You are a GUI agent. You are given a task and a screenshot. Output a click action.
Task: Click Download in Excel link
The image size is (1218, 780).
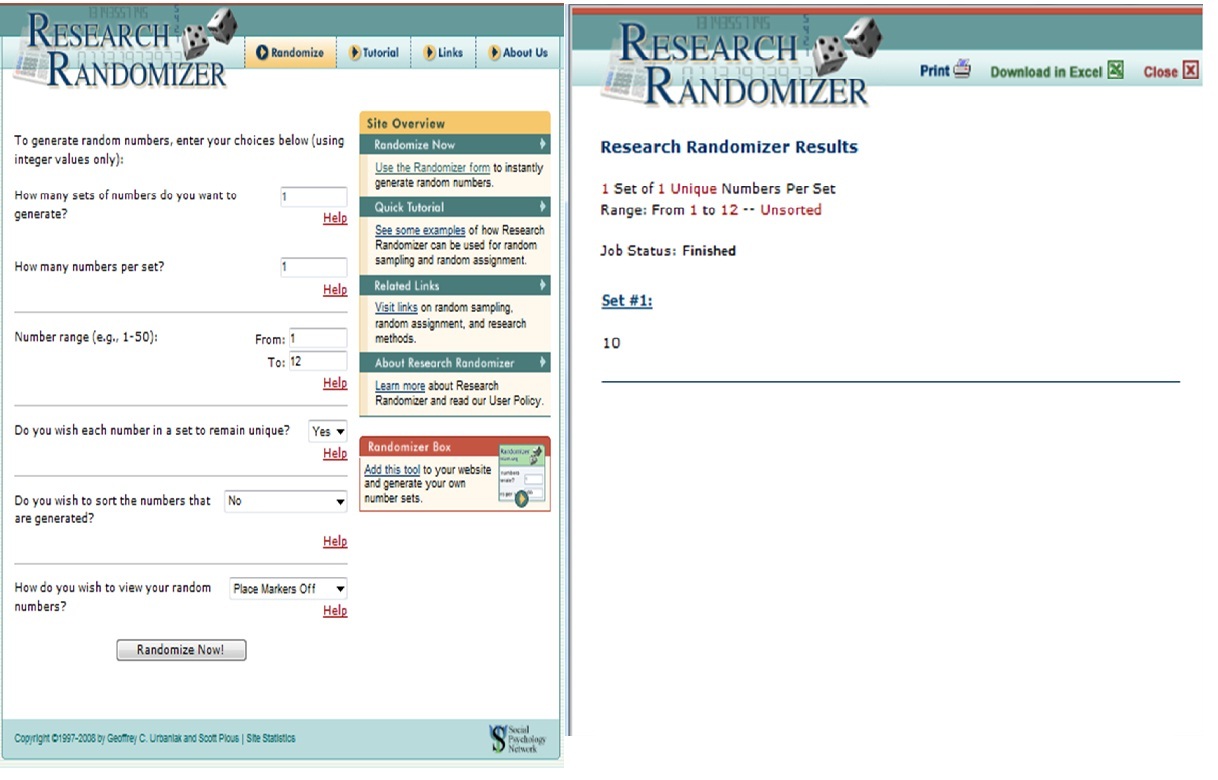[1046, 72]
